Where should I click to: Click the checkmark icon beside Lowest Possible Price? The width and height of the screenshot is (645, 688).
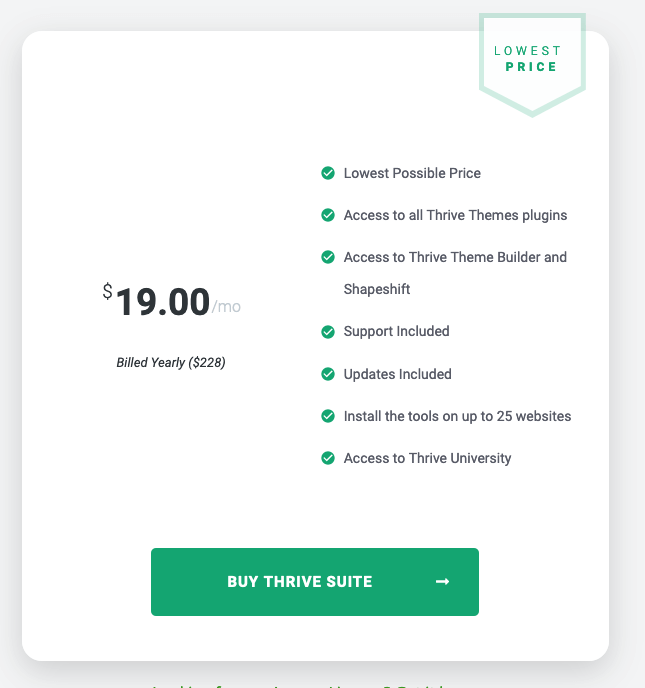click(x=328, y=173)
